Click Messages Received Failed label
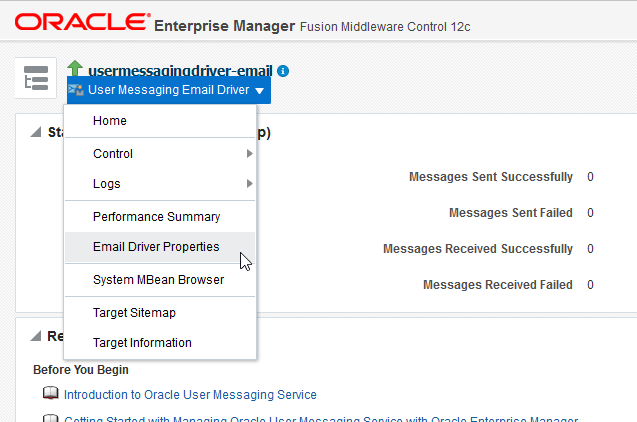637x422 pixels. pos(498,285)
